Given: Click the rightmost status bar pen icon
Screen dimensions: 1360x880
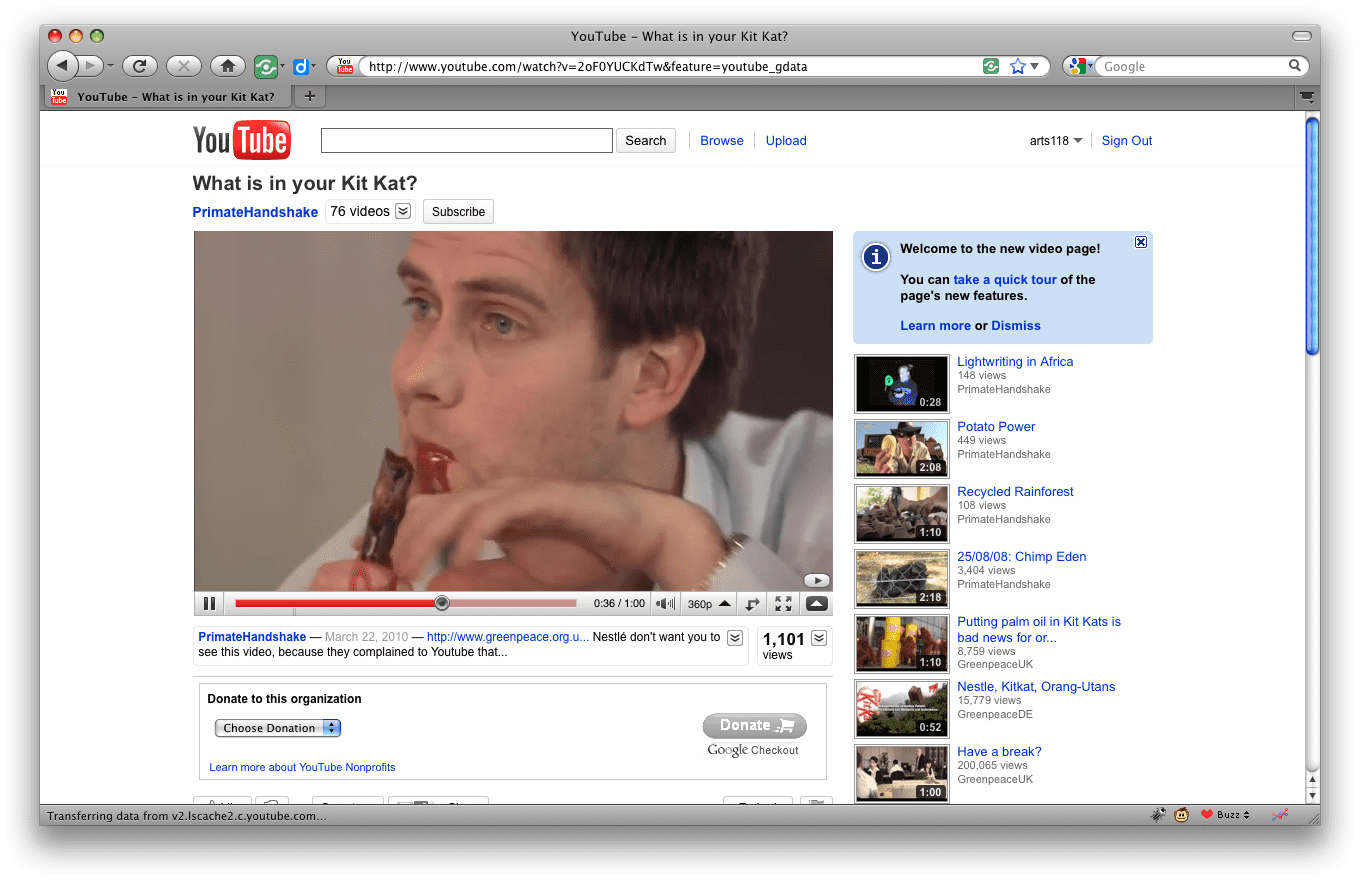Looking at the screenshot, I should point(1279,815).
